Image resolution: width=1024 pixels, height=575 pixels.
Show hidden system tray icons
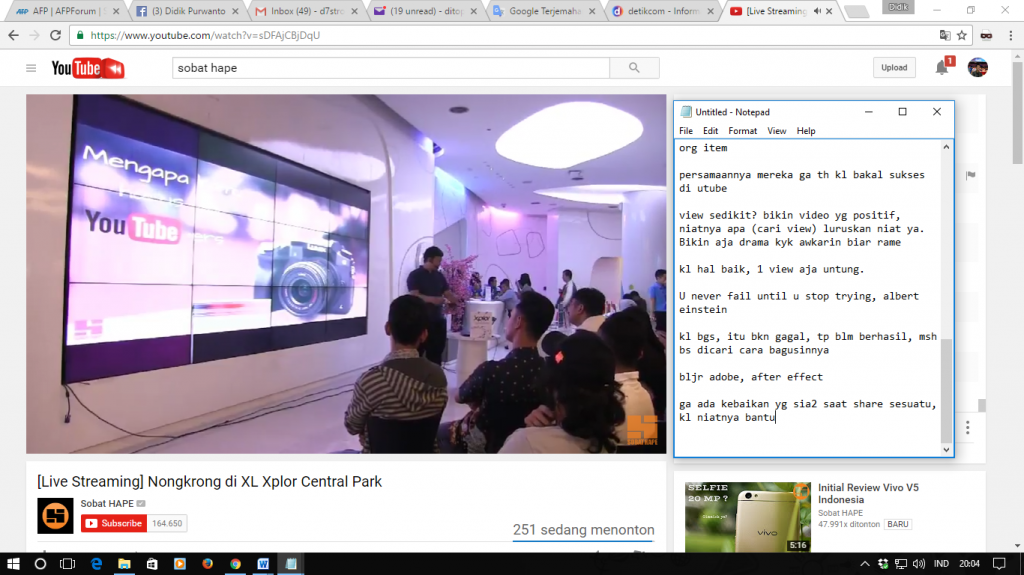tap(865, 563)
